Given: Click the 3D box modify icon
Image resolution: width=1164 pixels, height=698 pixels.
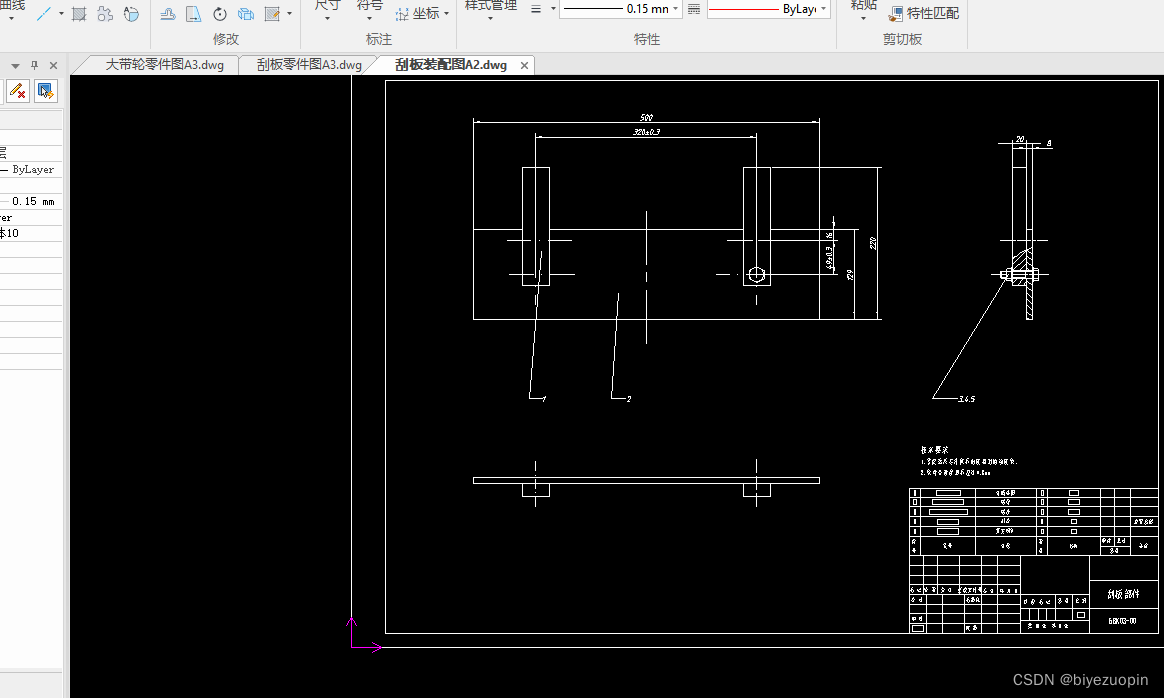Looking at the screenshot, I should click(x=246, y=13).
